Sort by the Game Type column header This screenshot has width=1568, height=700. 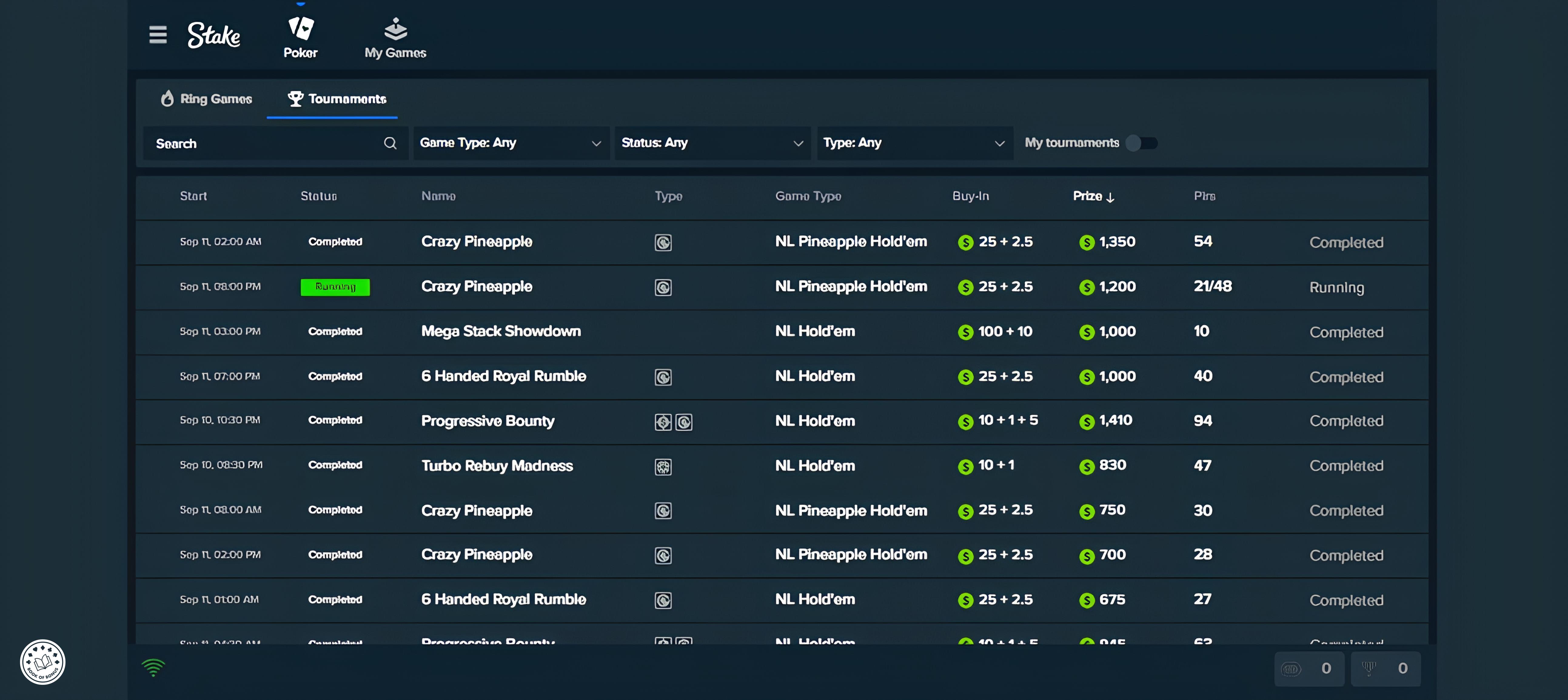[x=808, y=196]
